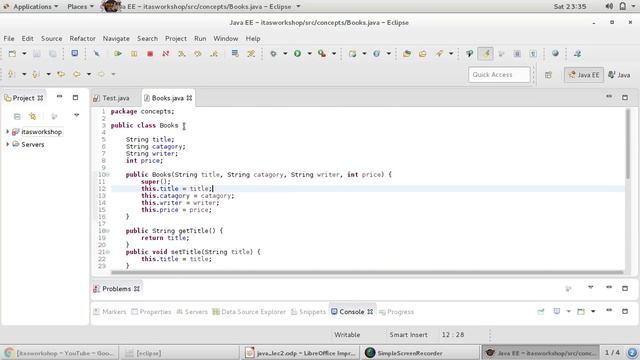Click the Drop to Frame icon

tap(235, 53)
